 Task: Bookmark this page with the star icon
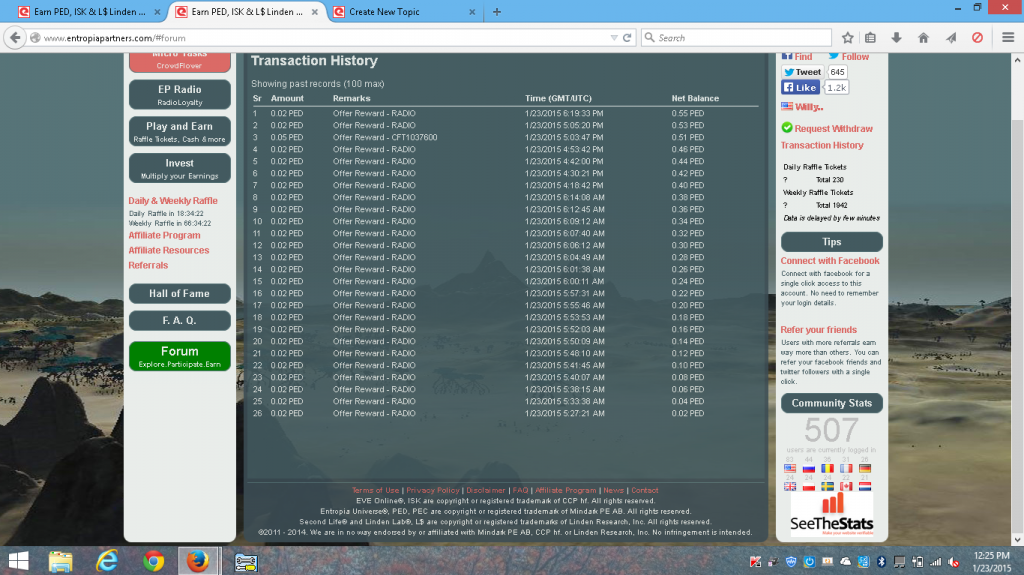848,38
